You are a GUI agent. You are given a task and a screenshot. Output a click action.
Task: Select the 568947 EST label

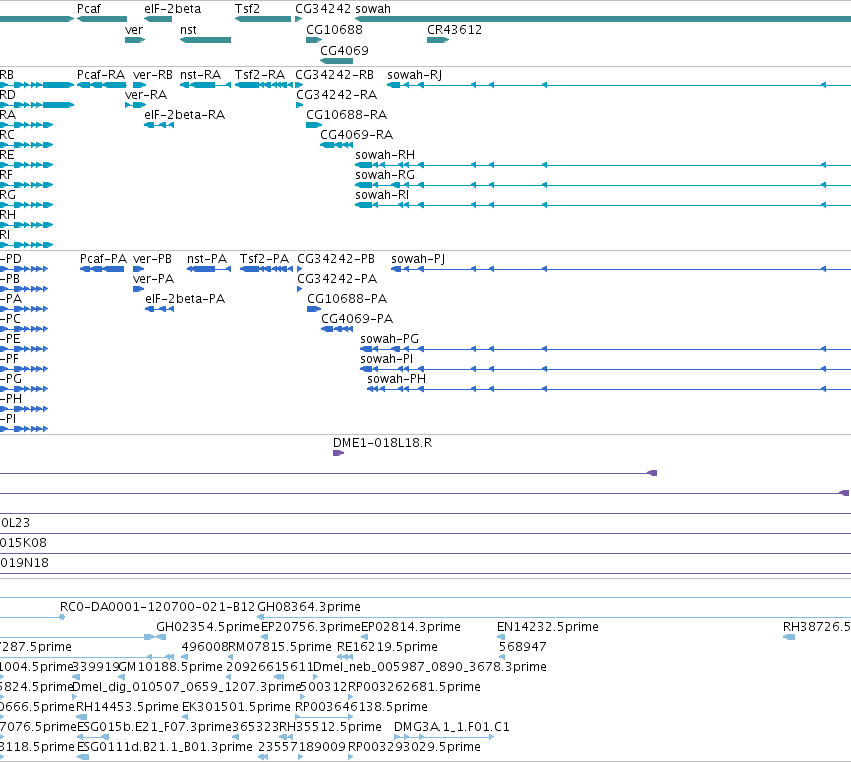tap(523, 646)
